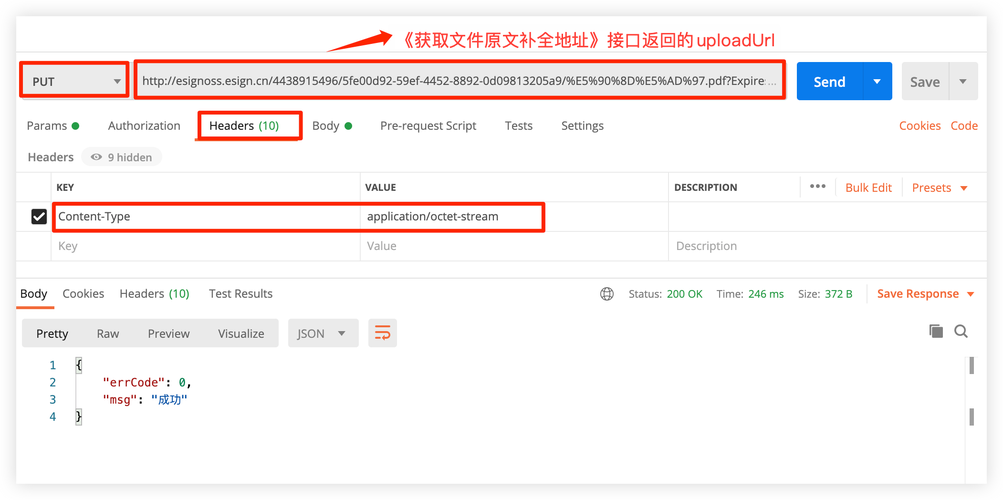Switch to Bulk Edit mode
Screen dimensions: 1003x500
868,187
